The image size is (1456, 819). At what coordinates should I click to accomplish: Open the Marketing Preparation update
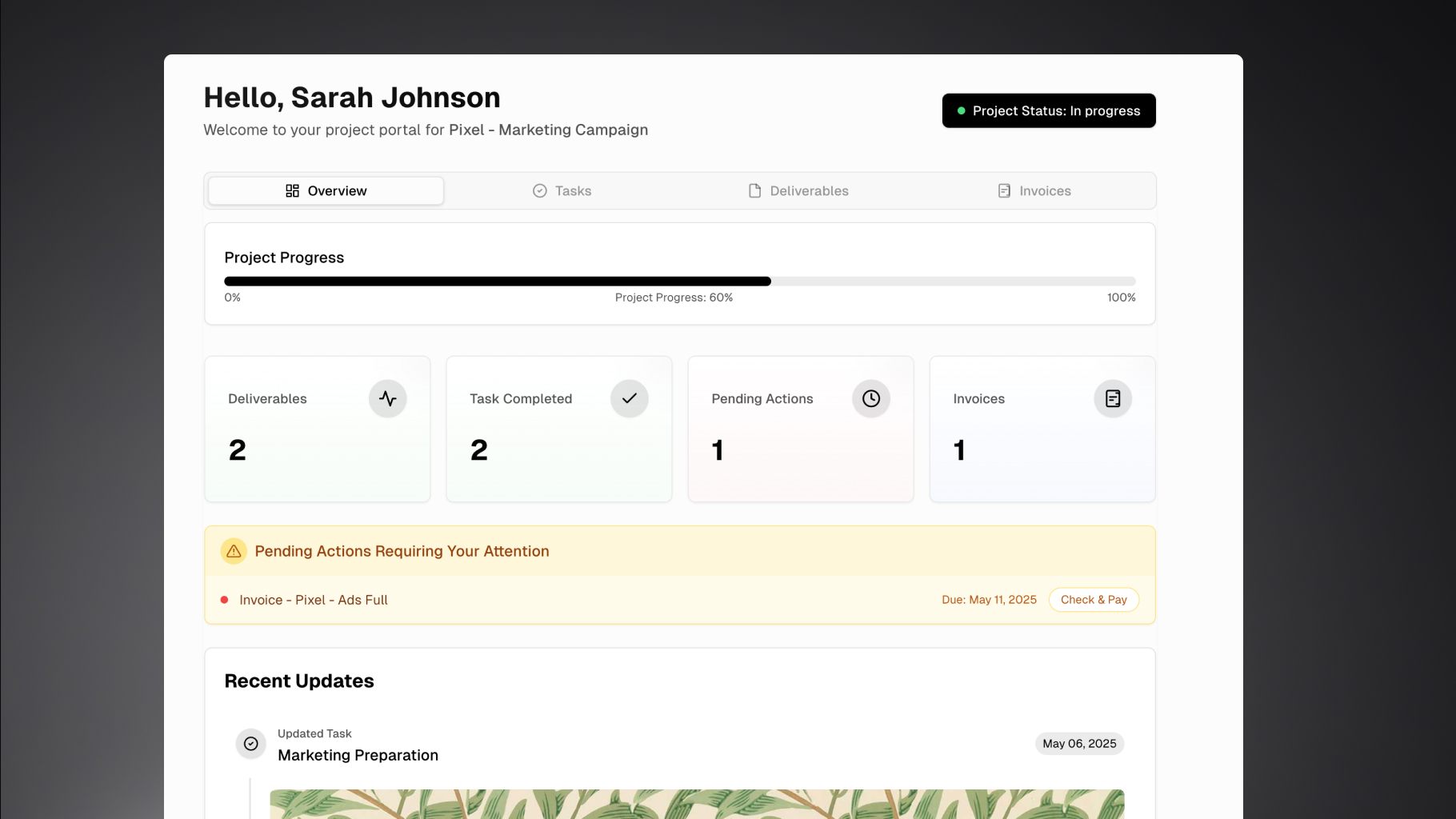click(x=358, y=755)
